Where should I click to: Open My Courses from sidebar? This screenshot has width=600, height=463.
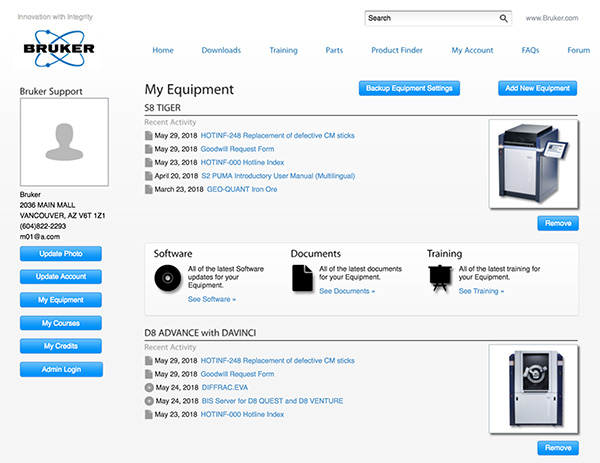(x=61, y=323)
